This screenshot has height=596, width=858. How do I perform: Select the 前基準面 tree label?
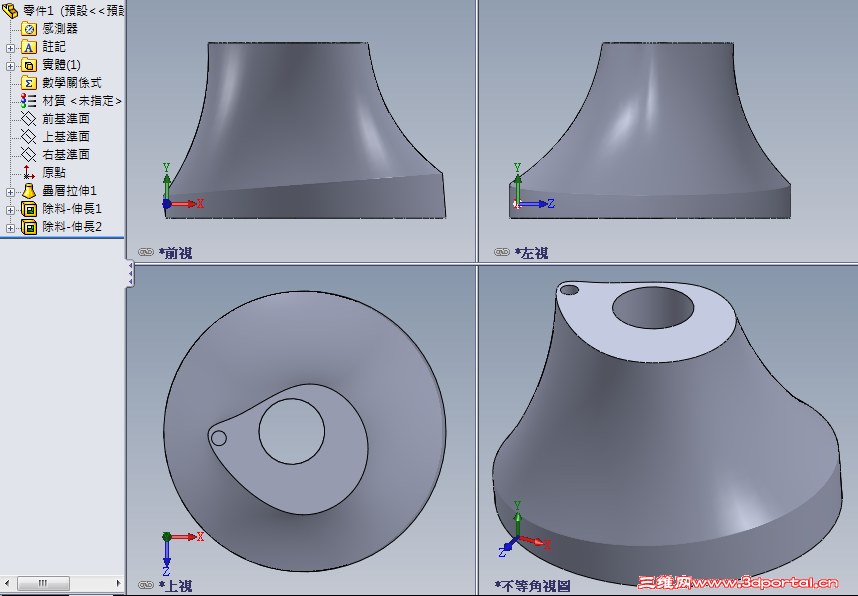click(x=66, y=119)
